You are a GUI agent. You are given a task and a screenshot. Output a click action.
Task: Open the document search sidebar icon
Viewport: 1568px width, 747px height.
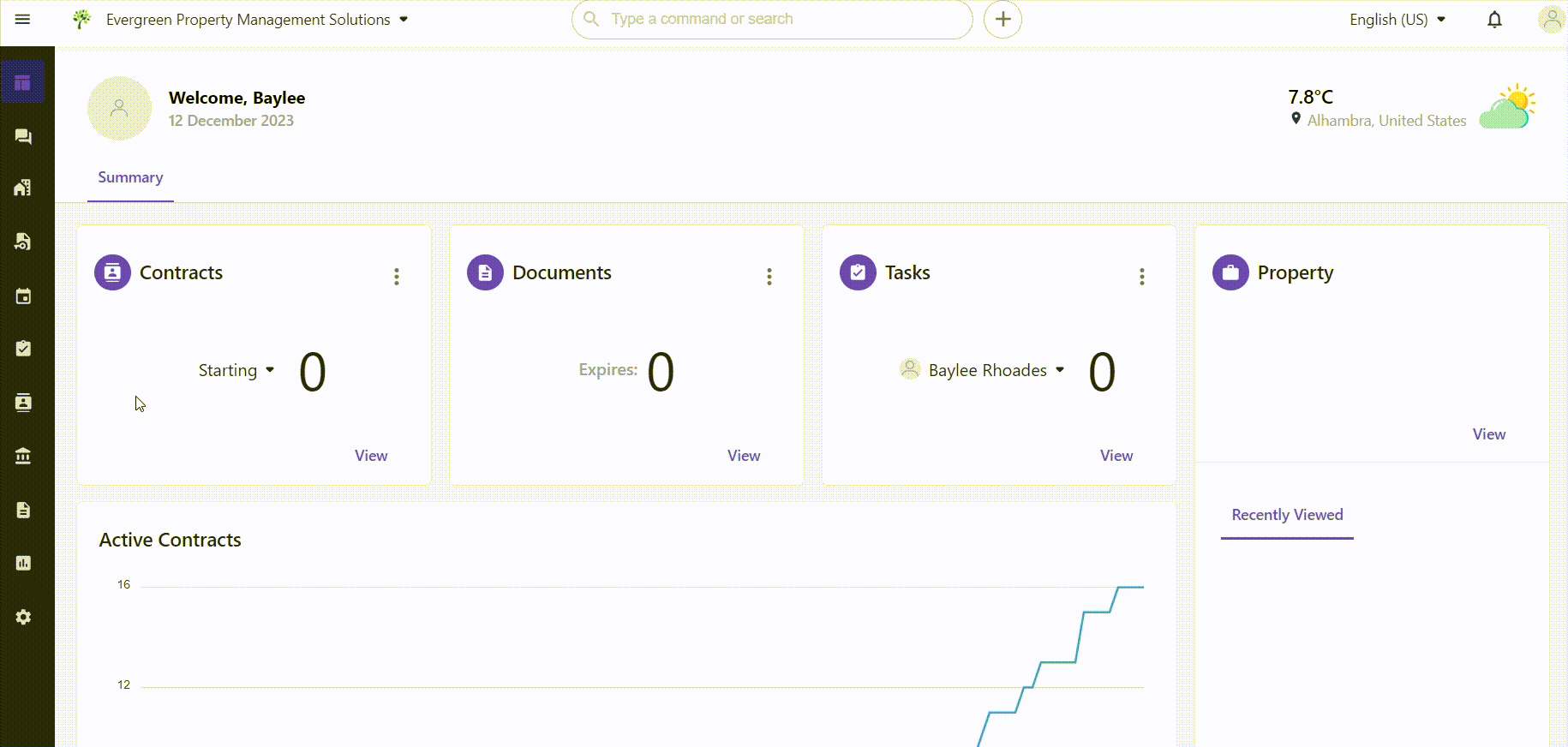(23, 242)
